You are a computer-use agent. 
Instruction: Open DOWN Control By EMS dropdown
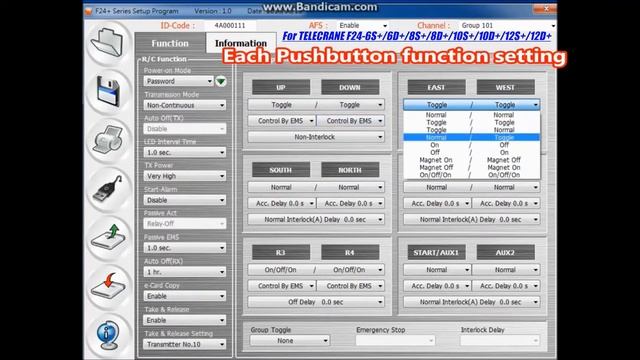350,121
